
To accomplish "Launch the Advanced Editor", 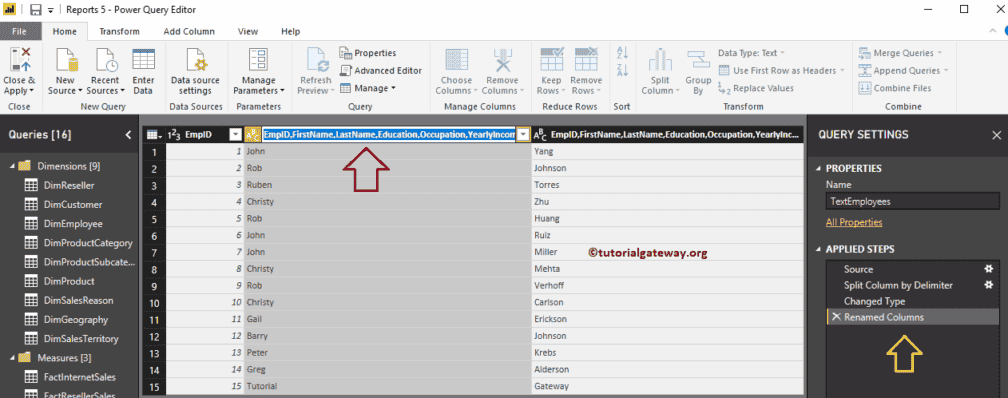I will click(x=381, y=71).
